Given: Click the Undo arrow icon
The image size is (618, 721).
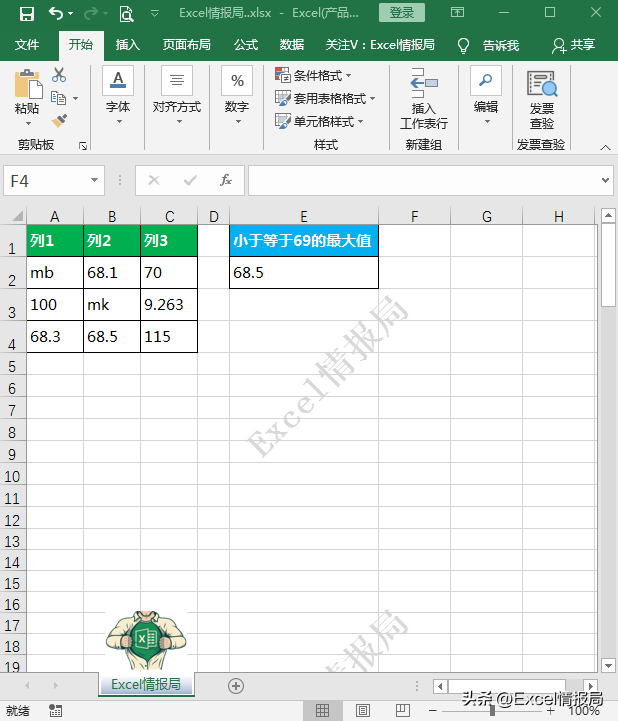Looking at the screenshot, I should click(x=56, y=13).
